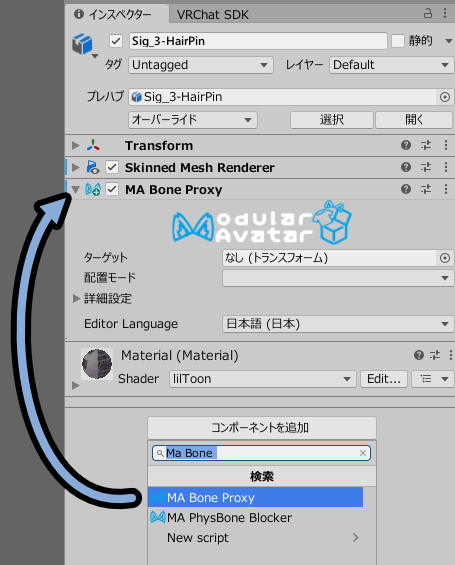Disable the MA Bone Proxy component checkbox
The width and height of the screenshot is (455, 565).
click(112, 189)
